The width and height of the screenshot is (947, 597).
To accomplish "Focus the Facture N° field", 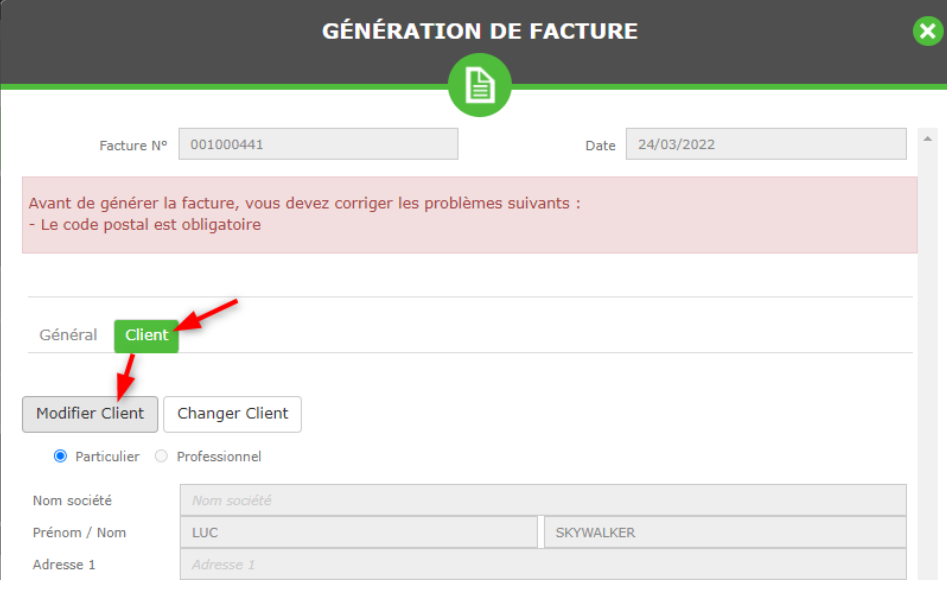I will [x=318, y=144].
